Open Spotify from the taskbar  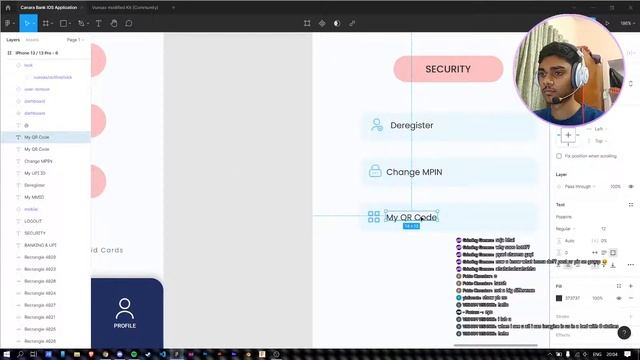click(134, 354)
